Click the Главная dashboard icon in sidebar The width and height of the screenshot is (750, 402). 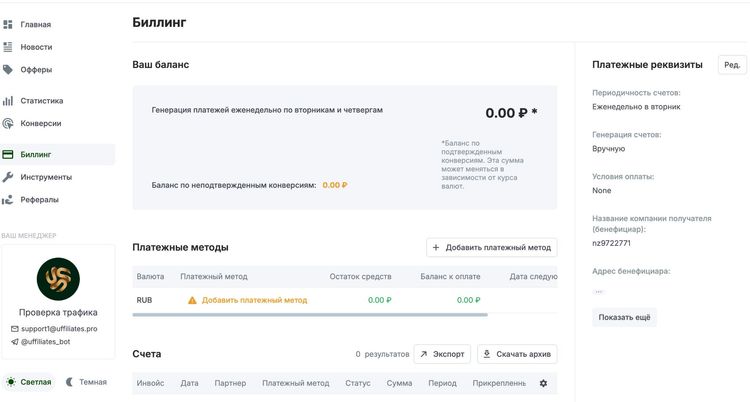point(8,24)
